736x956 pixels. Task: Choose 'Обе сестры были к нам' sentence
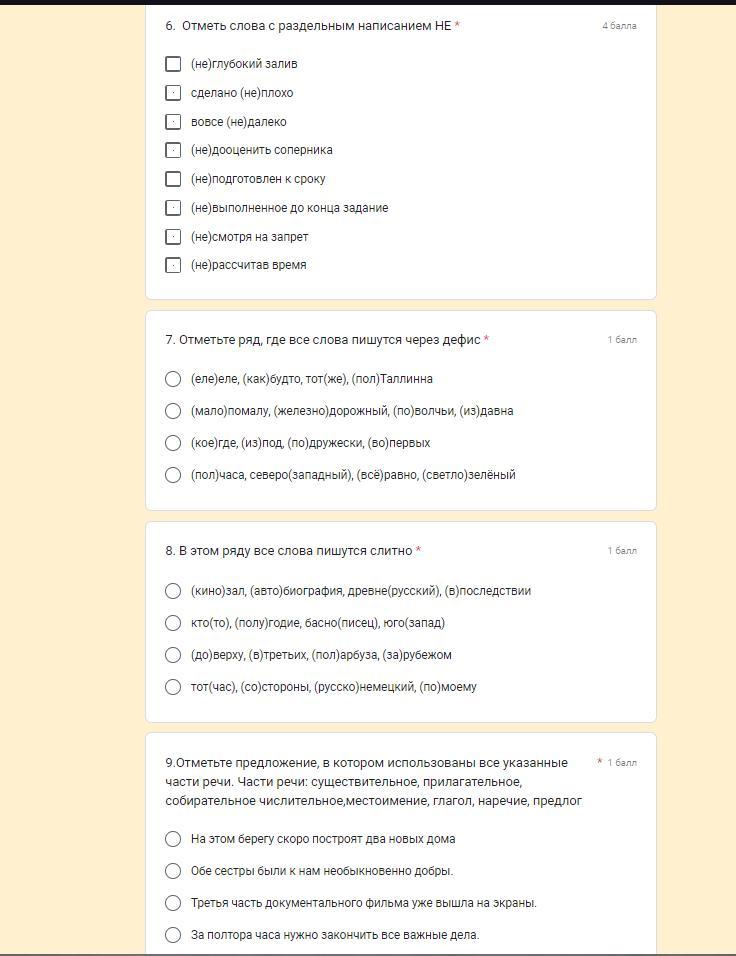point(173,871)
